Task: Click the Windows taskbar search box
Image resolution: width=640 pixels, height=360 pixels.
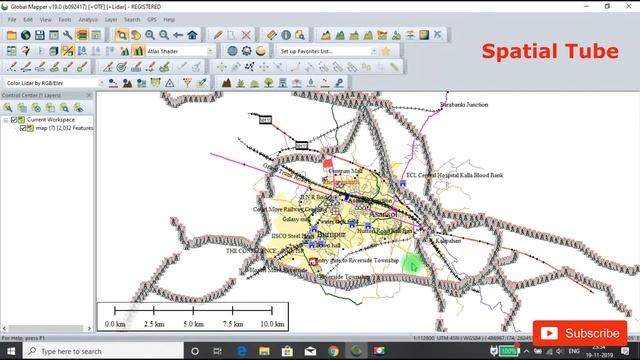Action: coord(103,351)
